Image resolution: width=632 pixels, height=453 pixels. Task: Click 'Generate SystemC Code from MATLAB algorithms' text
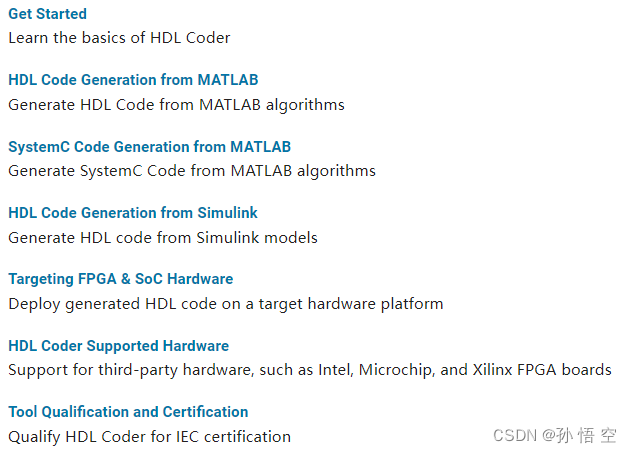[x=192, y=171]
